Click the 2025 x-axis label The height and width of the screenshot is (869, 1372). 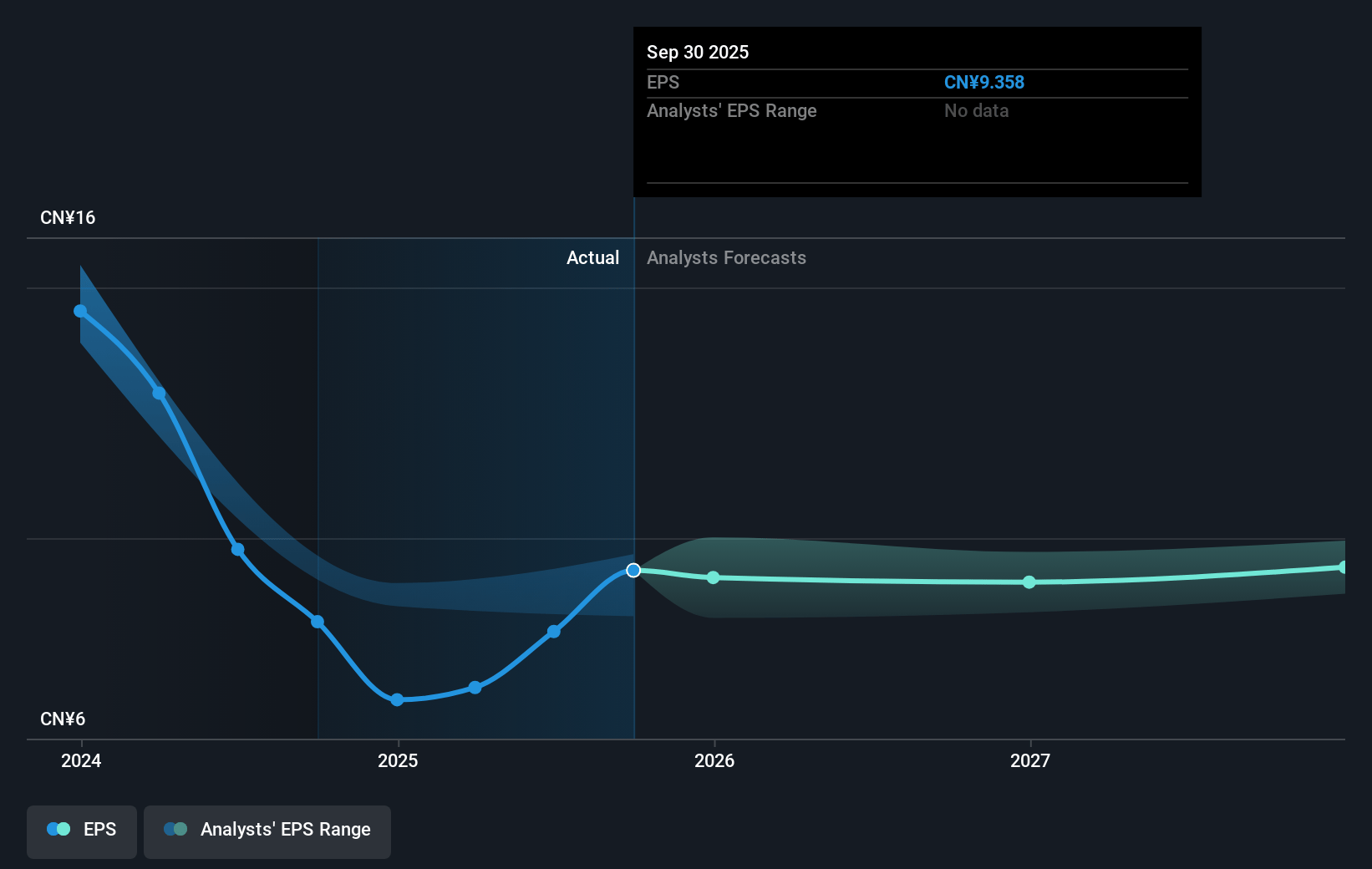click(x=398, y=760)
